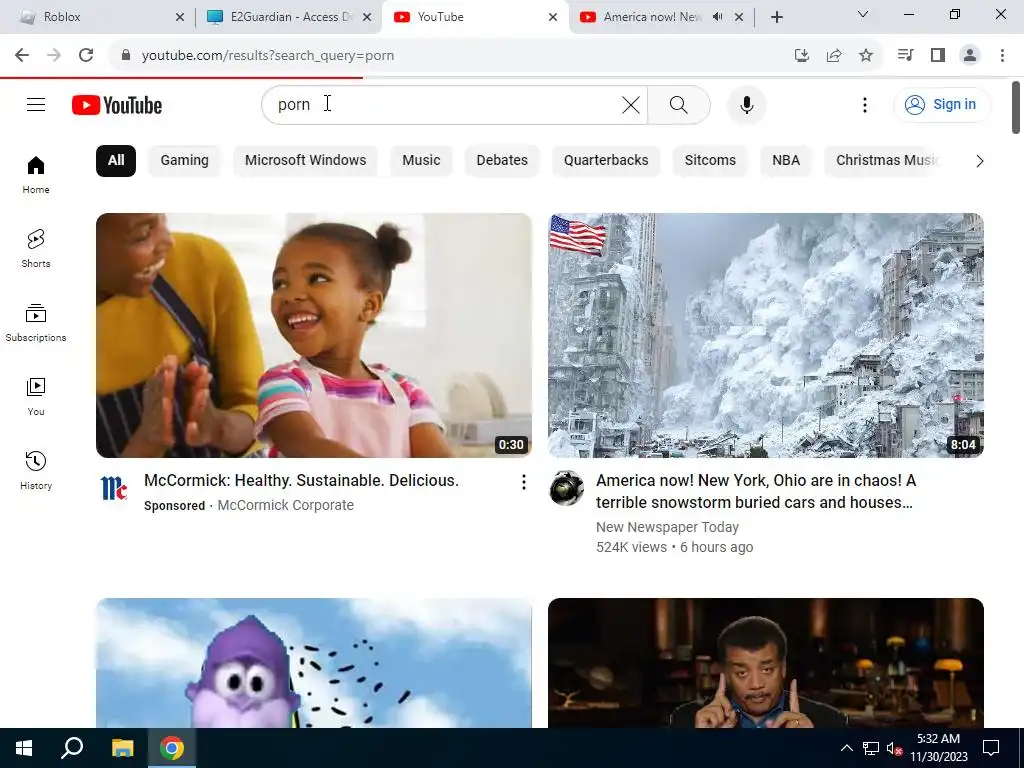
Task: Open a new browser tab
Action: click(776, 17)
